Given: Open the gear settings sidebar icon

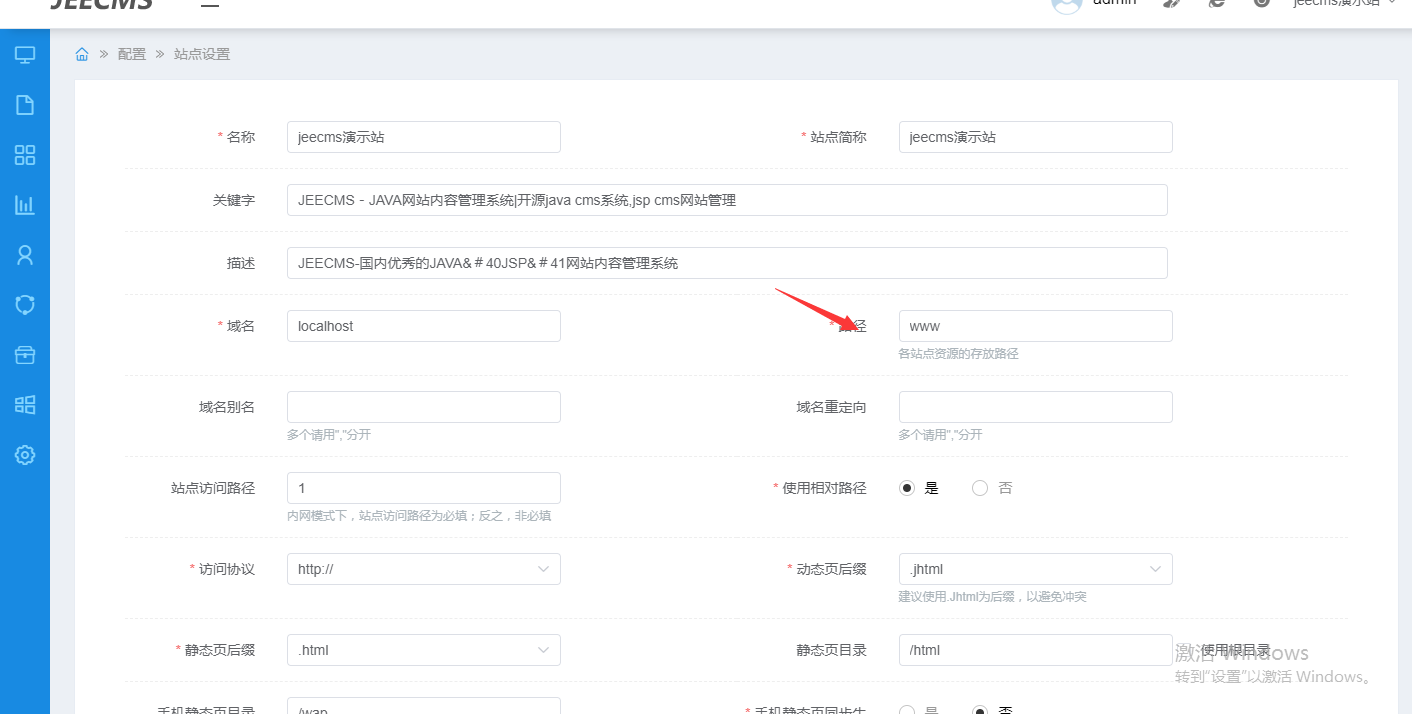Looking at the screenshot, I should (x=25, y=455).
